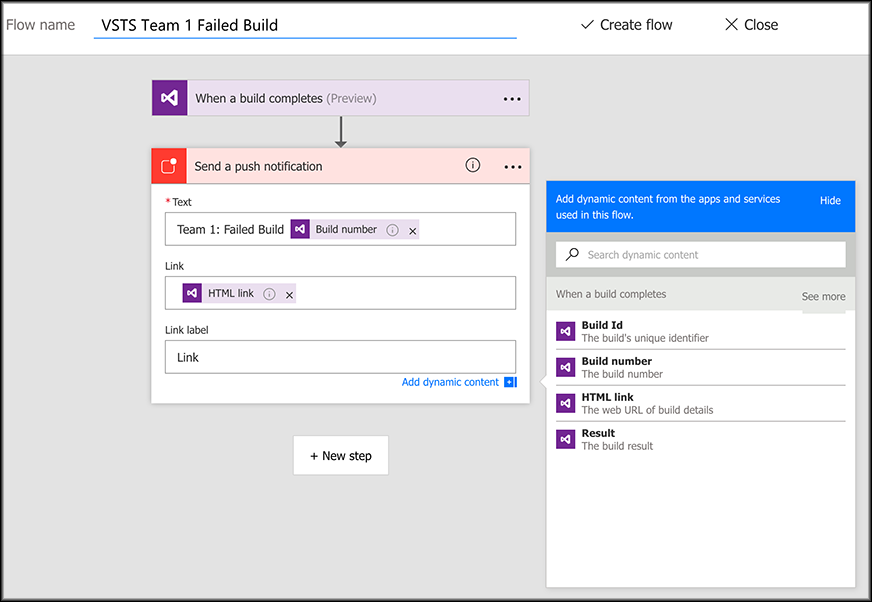Open push notification step's ellipsis menu

pyautogui.click(x=512, y=167)
